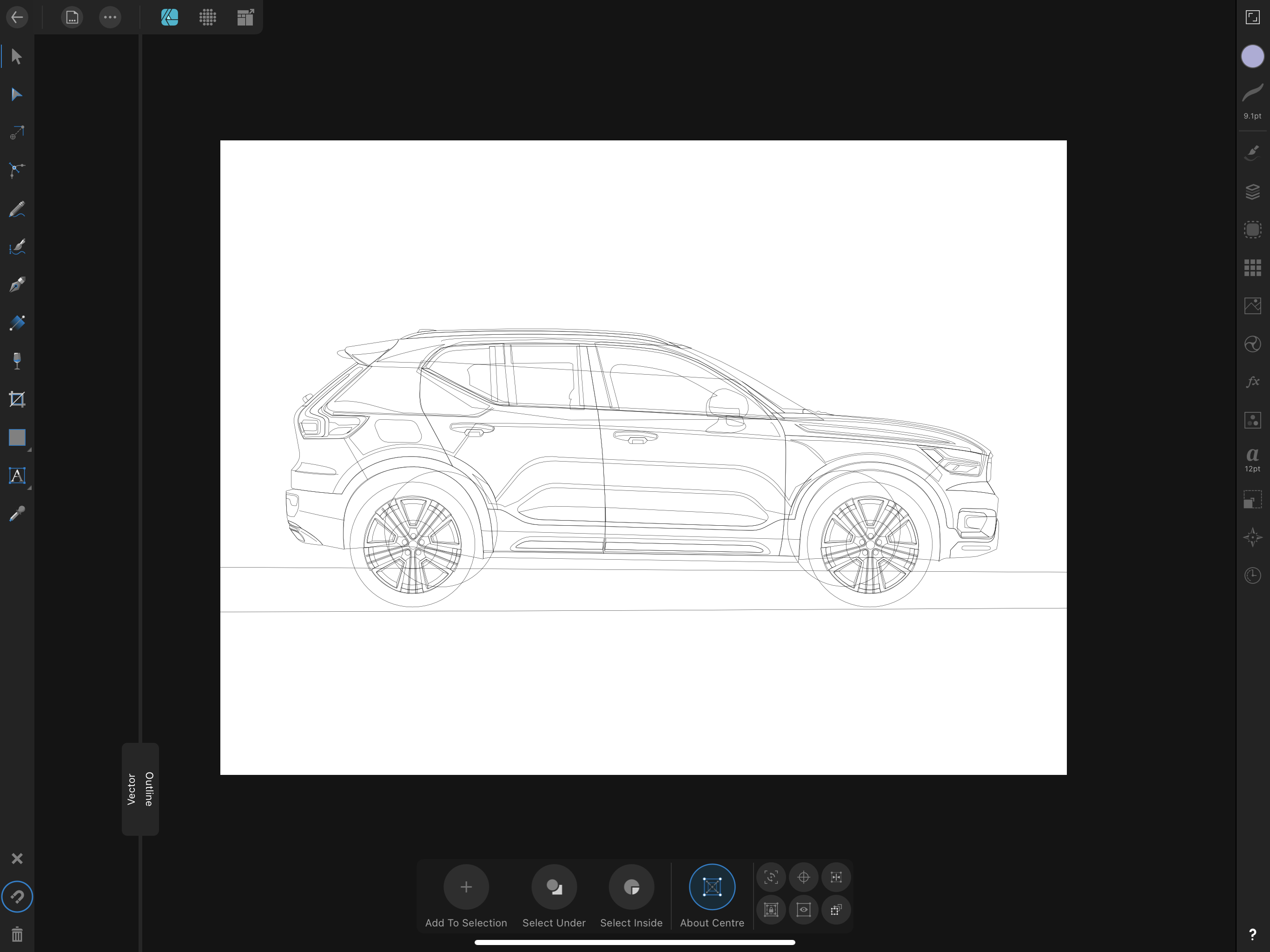Open the three-dots document menu
Screen dimensions: 1270x952
tap(110, 17)
